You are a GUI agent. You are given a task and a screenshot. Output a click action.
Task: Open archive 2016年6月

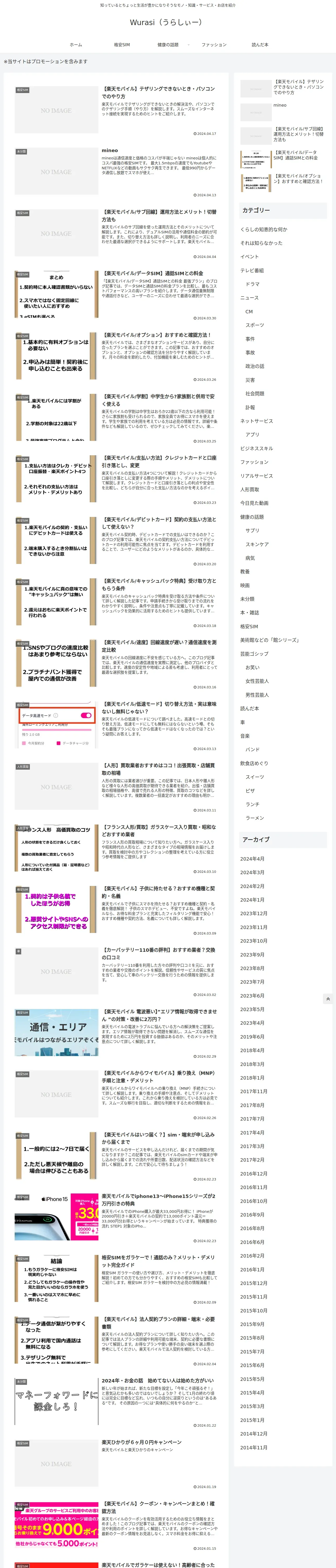[x=253, y=1242]
